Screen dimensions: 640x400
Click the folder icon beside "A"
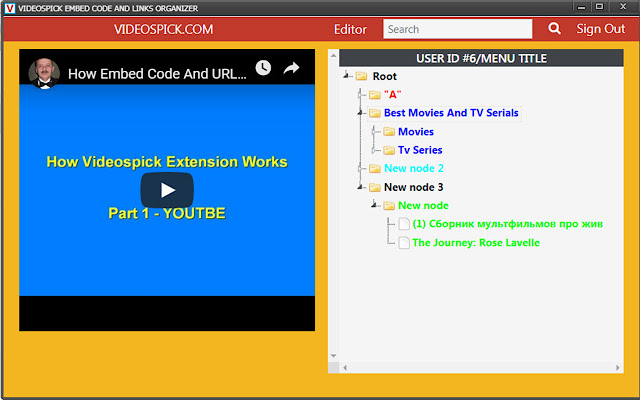tap(375, 95)
